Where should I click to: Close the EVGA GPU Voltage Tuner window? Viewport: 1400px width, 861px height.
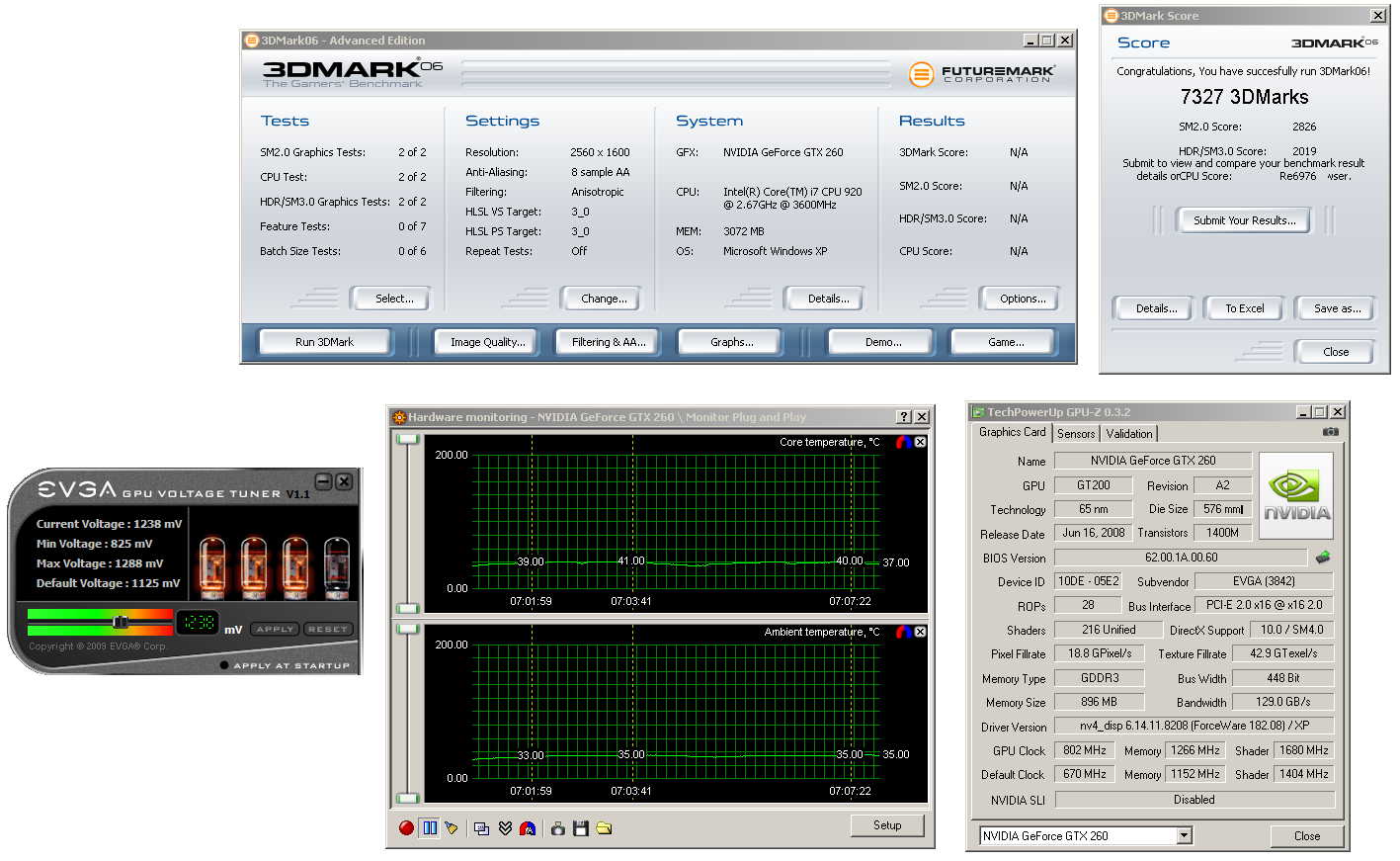point(344,481)
